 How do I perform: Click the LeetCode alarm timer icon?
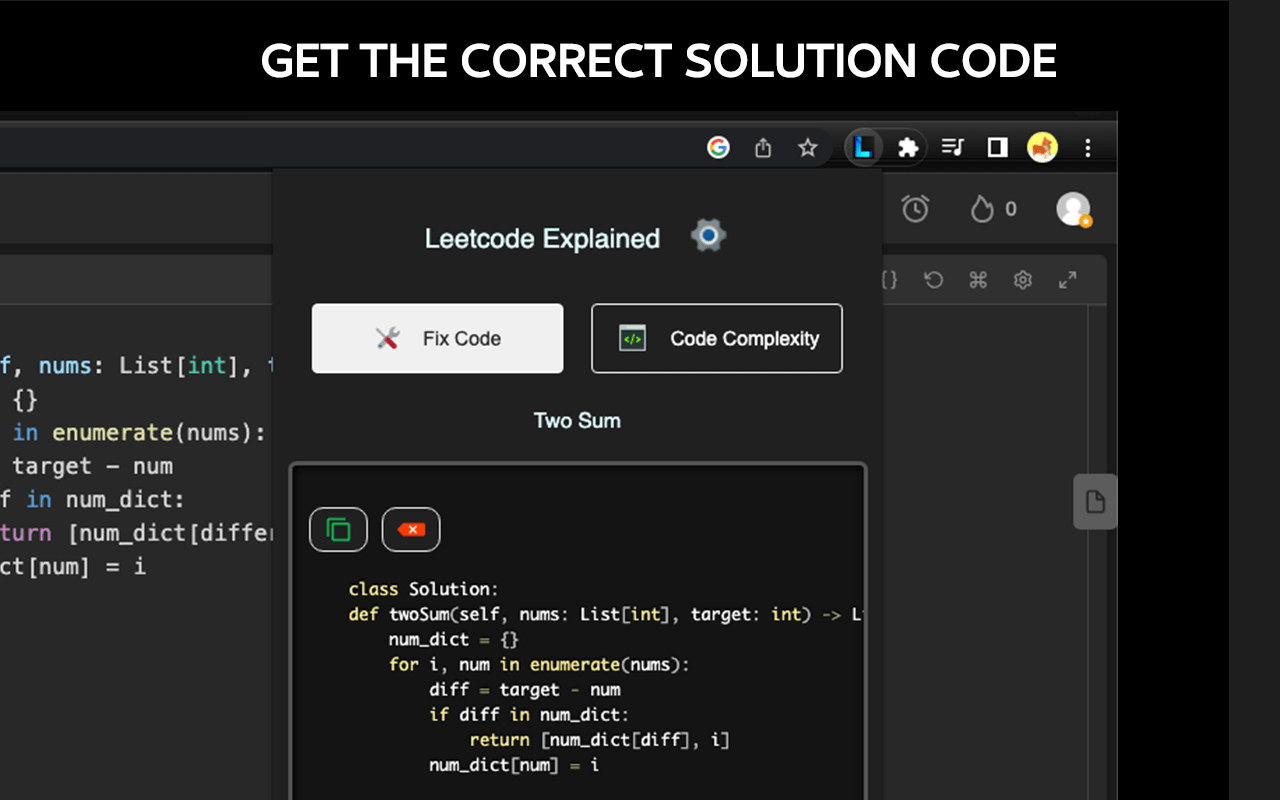[915, 208]
